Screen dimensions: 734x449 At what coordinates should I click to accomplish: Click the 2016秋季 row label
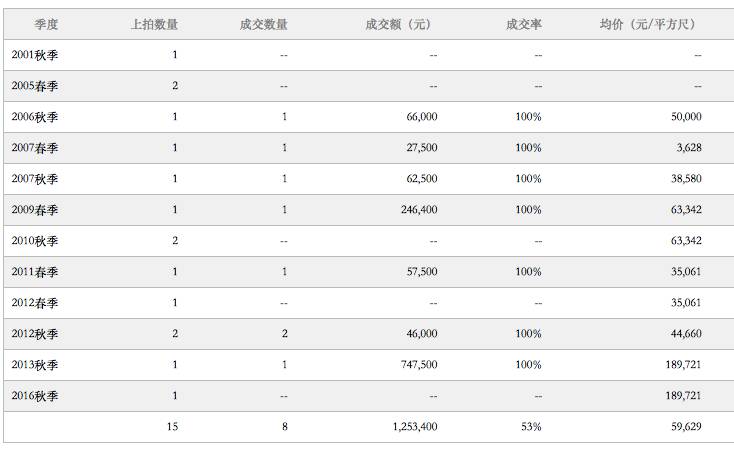coord(35,396)
